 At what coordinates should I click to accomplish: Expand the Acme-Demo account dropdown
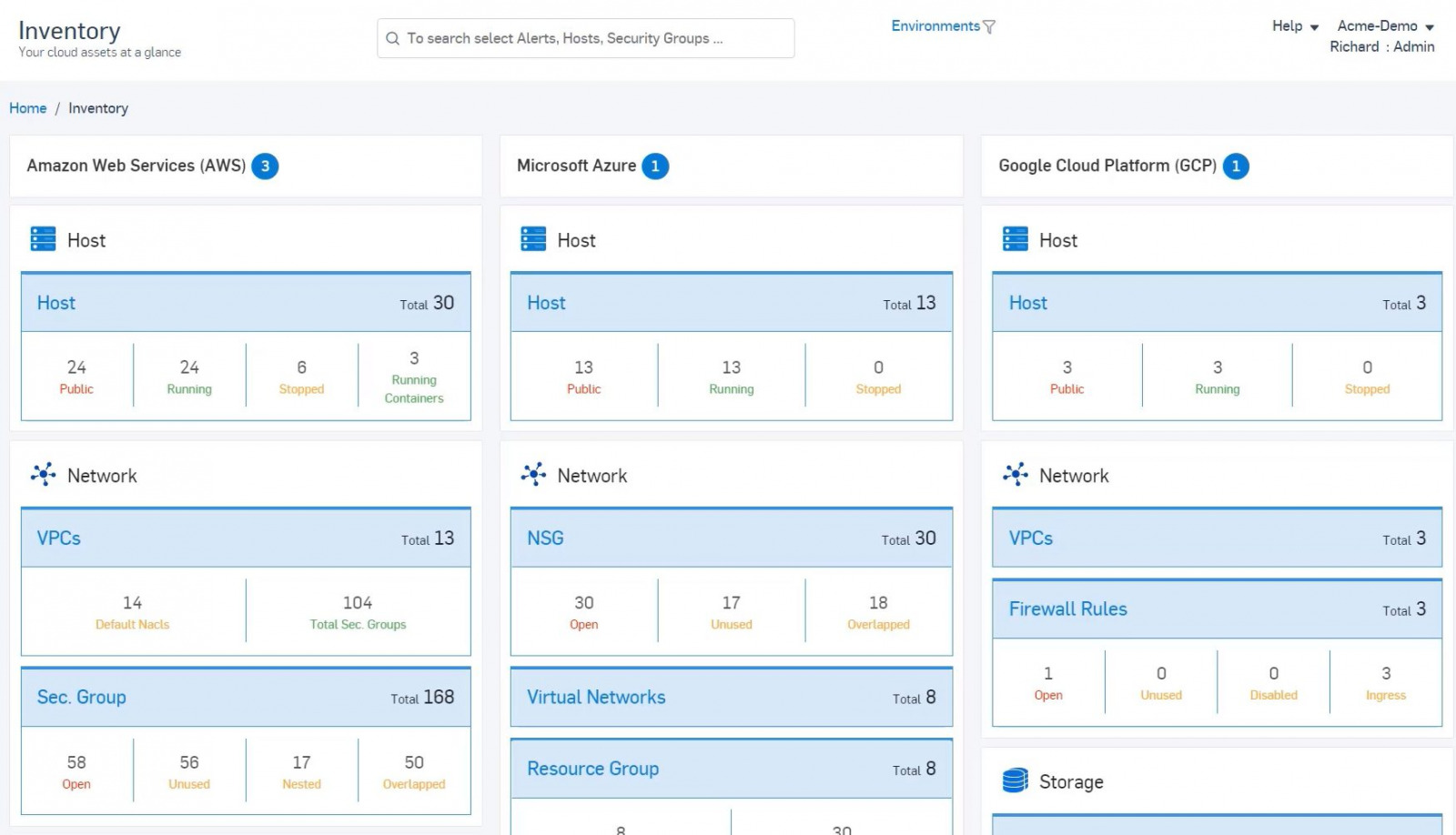(1385, 26)
